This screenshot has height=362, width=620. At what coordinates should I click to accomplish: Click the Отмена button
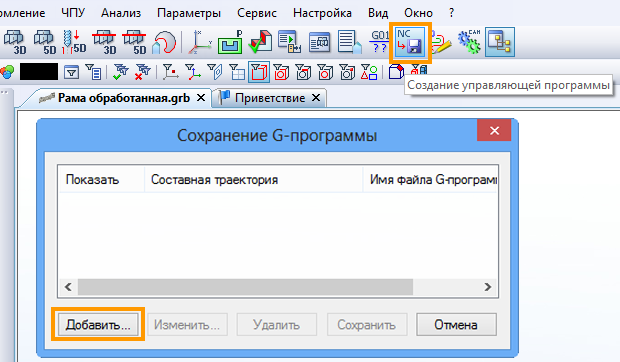pos(456,325)
